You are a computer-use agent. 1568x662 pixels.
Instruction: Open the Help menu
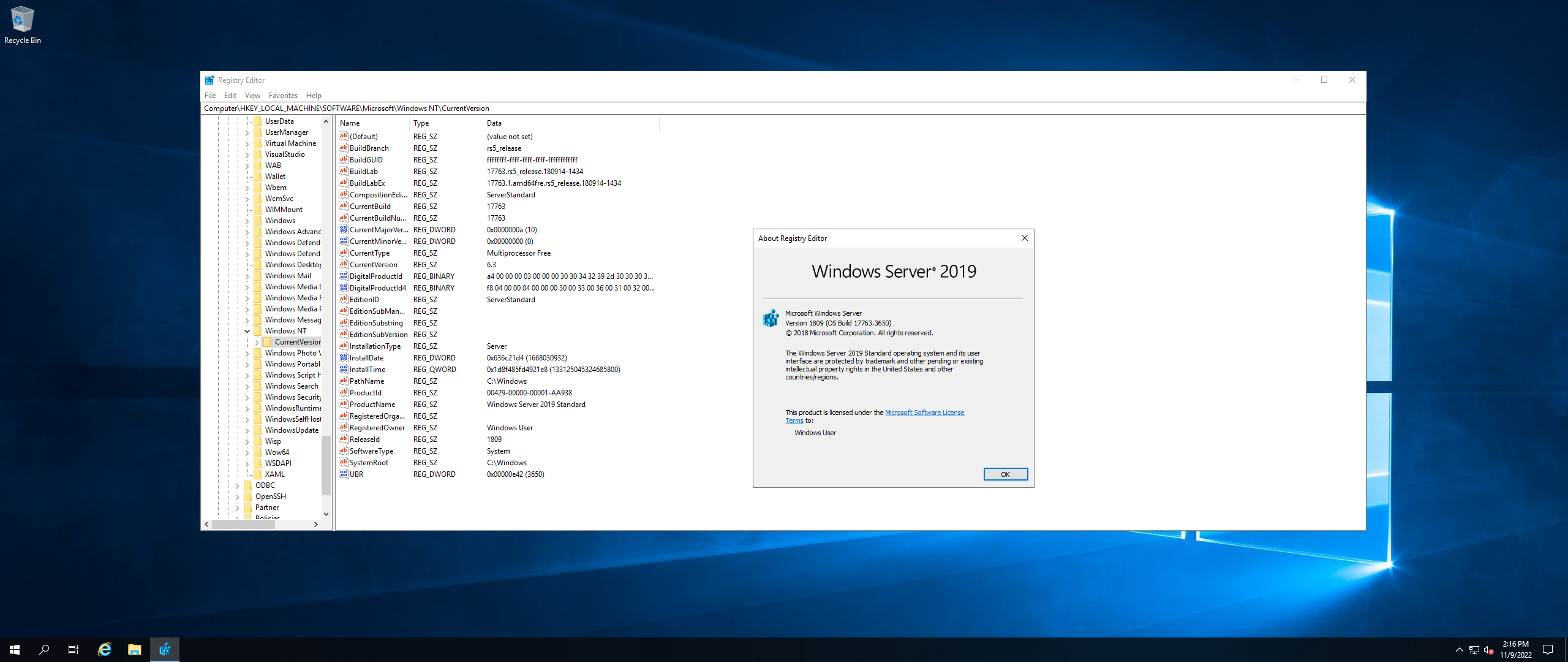tap(314, 96)
